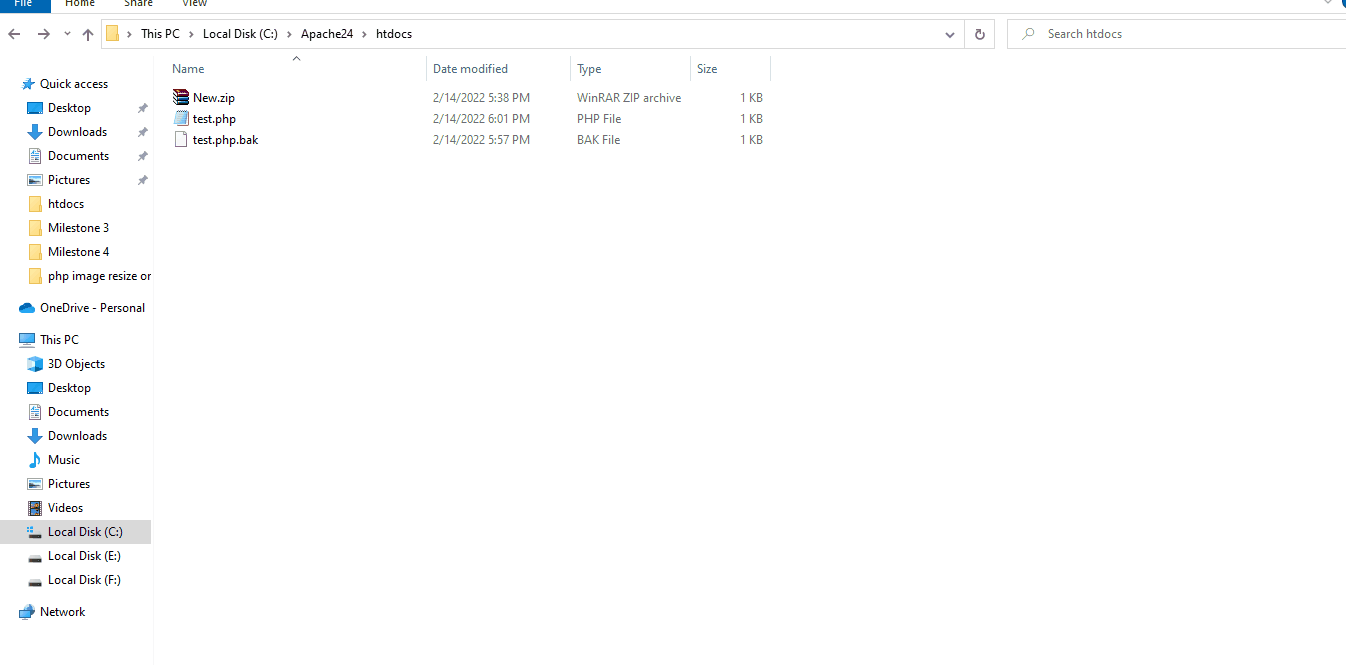Select test.php.bak file name
This screenshot has height=665, width=1346.
point(225,139)
